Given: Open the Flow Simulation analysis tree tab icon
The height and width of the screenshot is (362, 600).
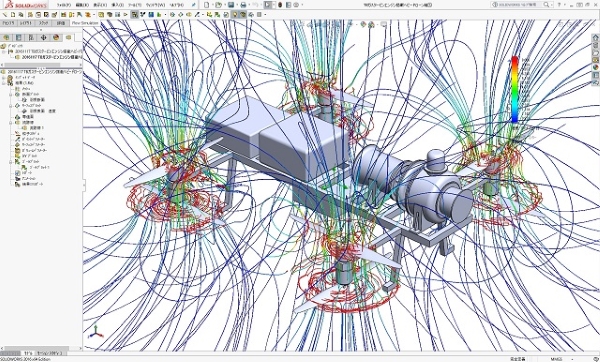Looking at the screenshot, I should [x=68, y=38].
